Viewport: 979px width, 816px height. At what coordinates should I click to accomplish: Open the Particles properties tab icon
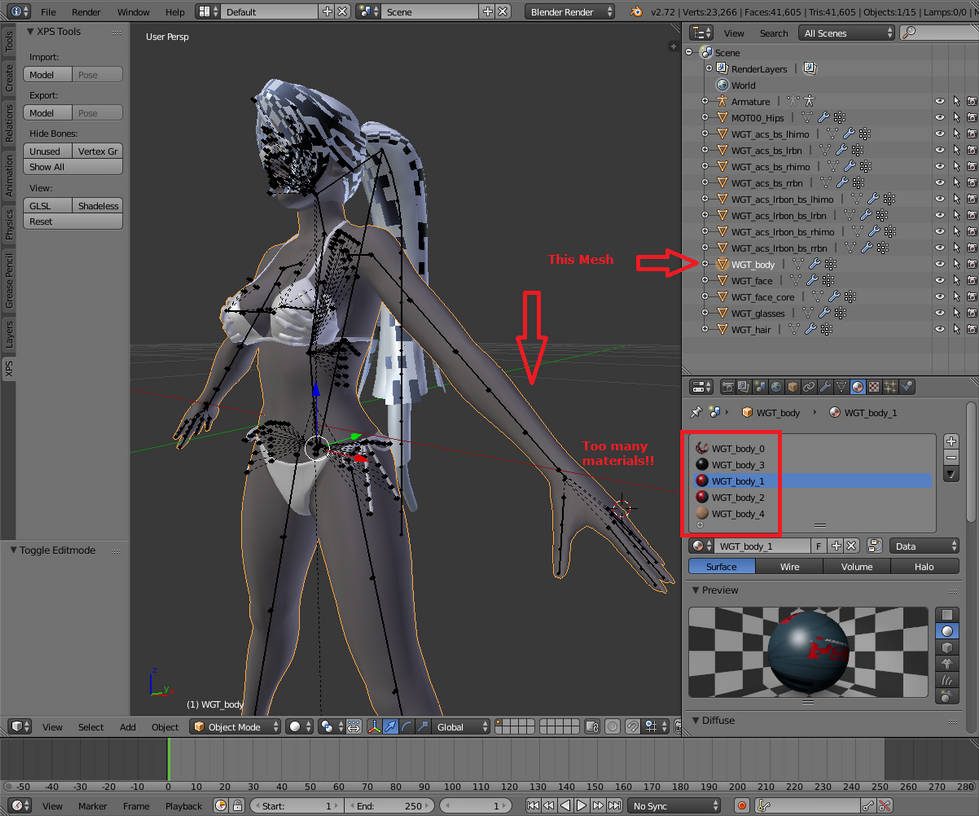coord(890,387)
